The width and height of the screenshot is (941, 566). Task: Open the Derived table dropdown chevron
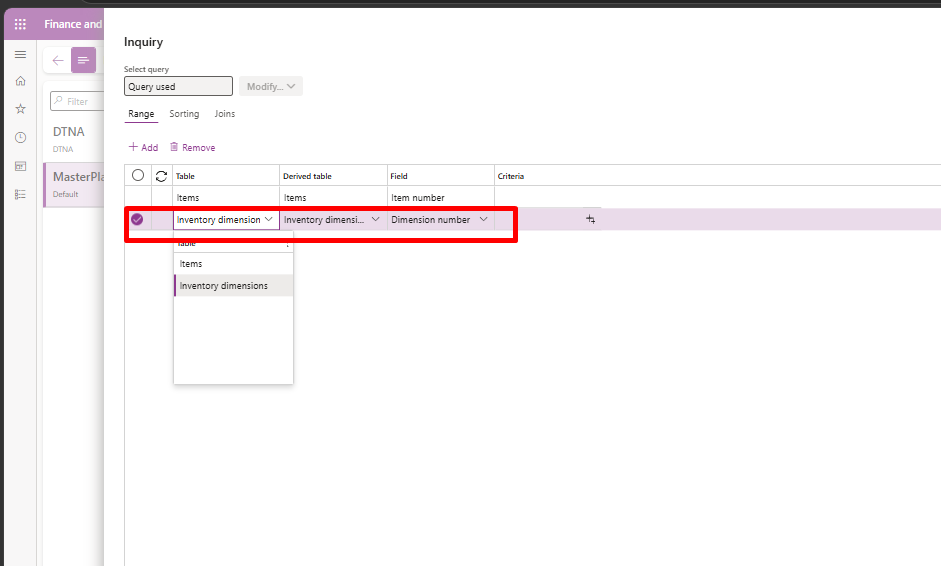click(376, 220)
